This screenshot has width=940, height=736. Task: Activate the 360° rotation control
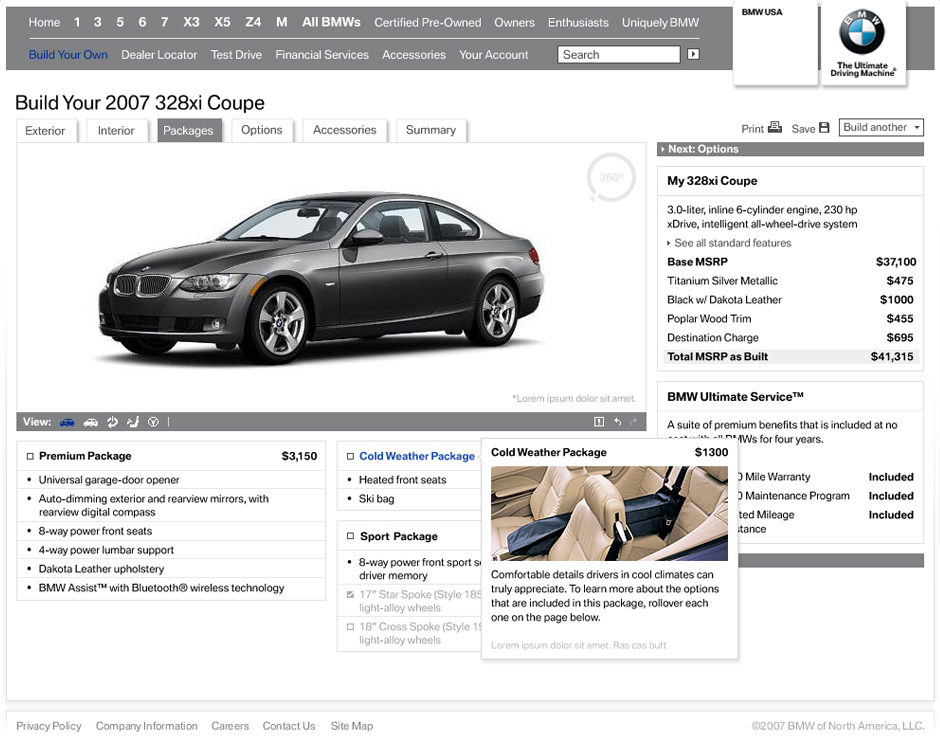click(x=611, y=177)
